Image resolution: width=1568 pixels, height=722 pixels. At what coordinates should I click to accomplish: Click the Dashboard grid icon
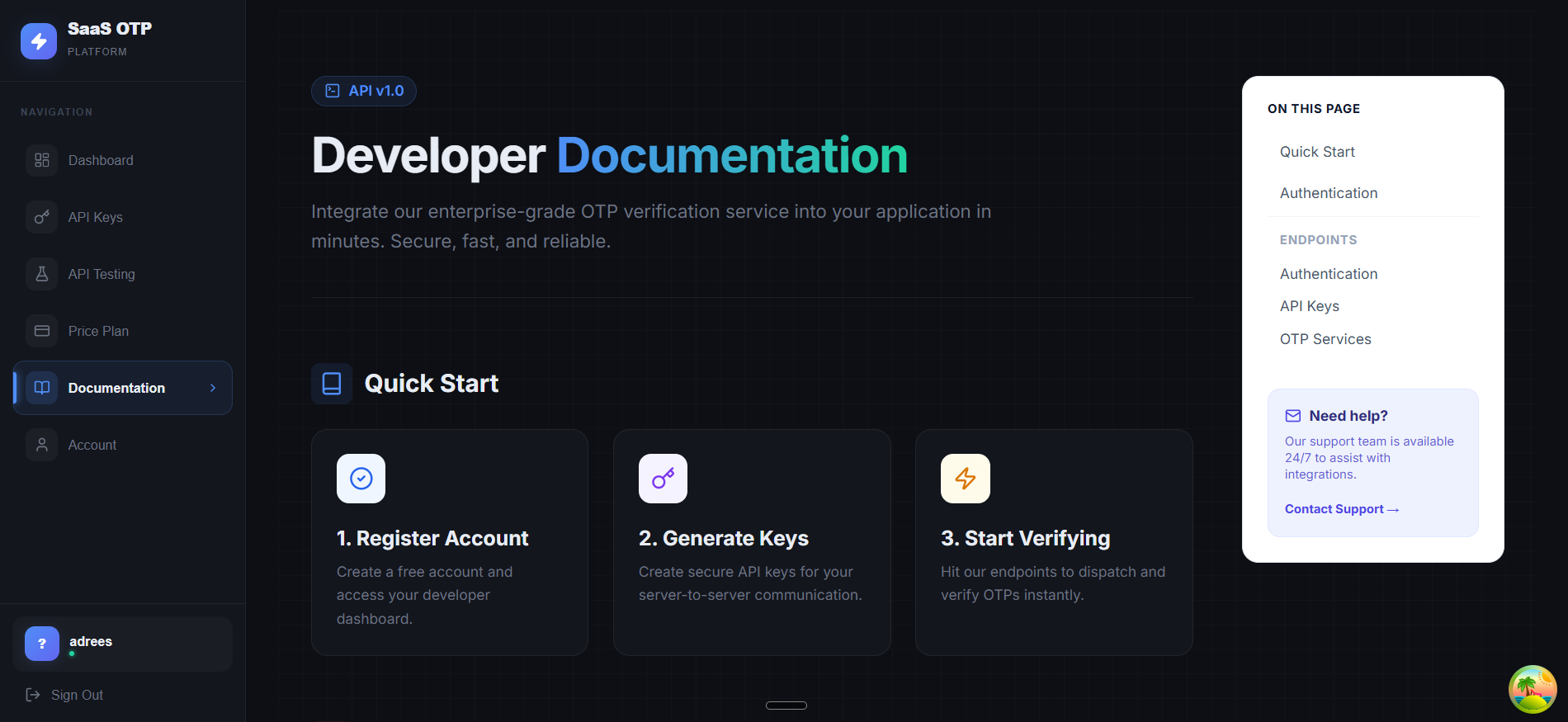pos(42,160)
